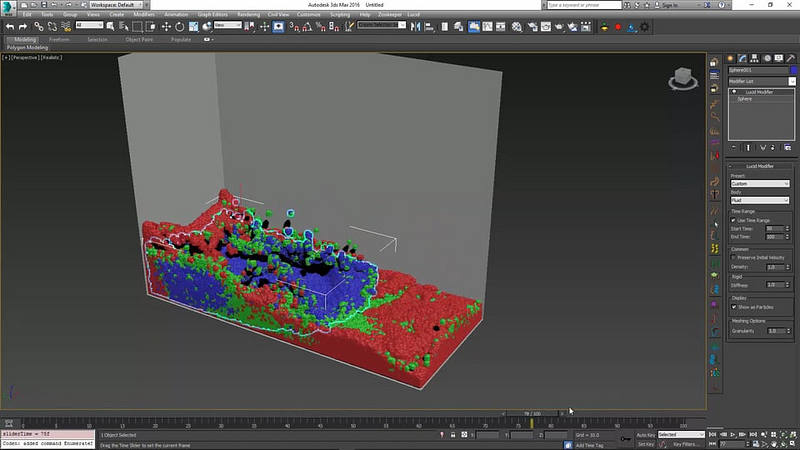This screenshot has height=450, width=800.
Task: Click the time slider thumb
Action: pos(532,414)
